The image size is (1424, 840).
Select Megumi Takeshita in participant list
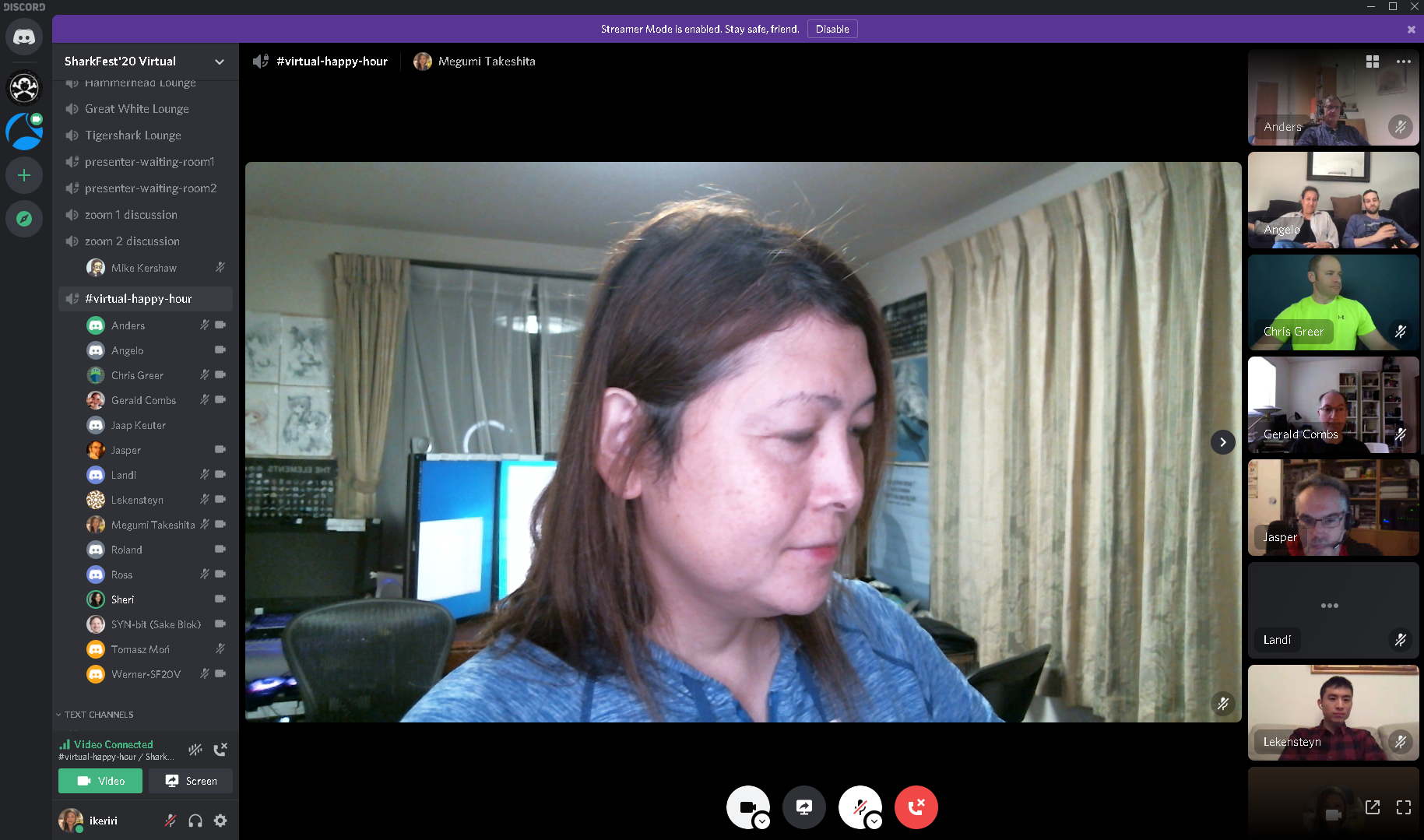pyautogui.click(x=156, y=525)
